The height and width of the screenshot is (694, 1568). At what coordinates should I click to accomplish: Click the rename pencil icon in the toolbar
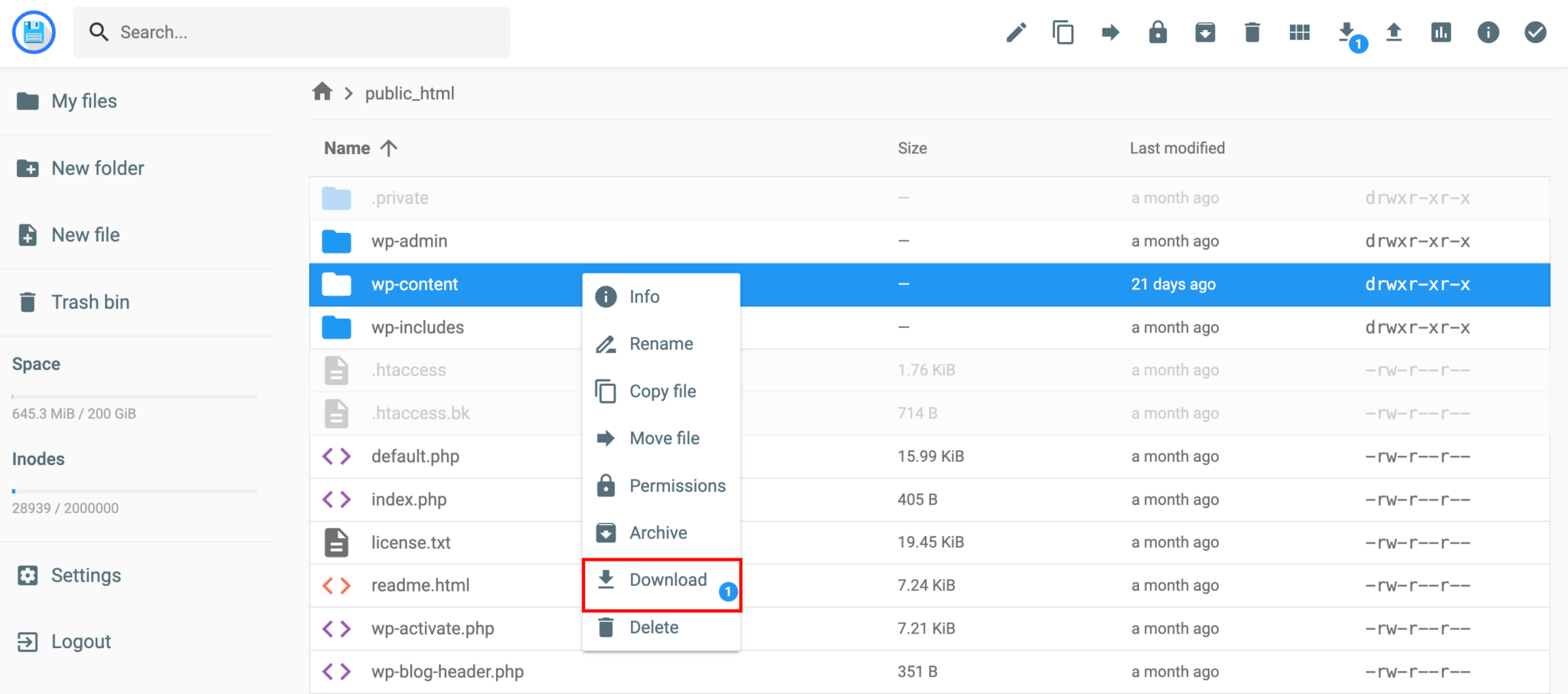point(1016,32)
